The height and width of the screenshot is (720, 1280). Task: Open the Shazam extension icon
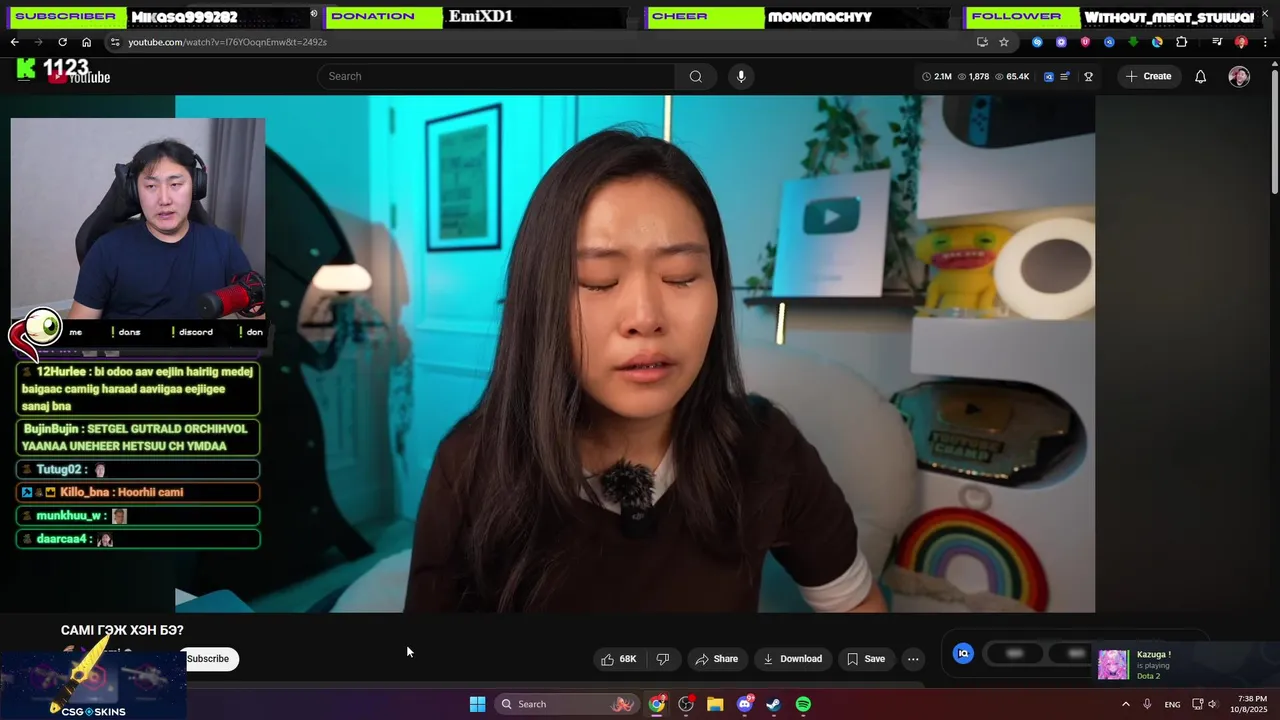click(x=1037, y=42)
